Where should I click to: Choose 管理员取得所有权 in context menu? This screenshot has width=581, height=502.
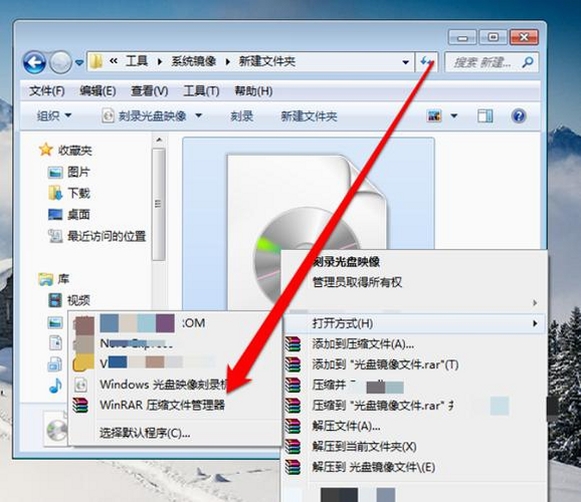[x=357, y=282]
